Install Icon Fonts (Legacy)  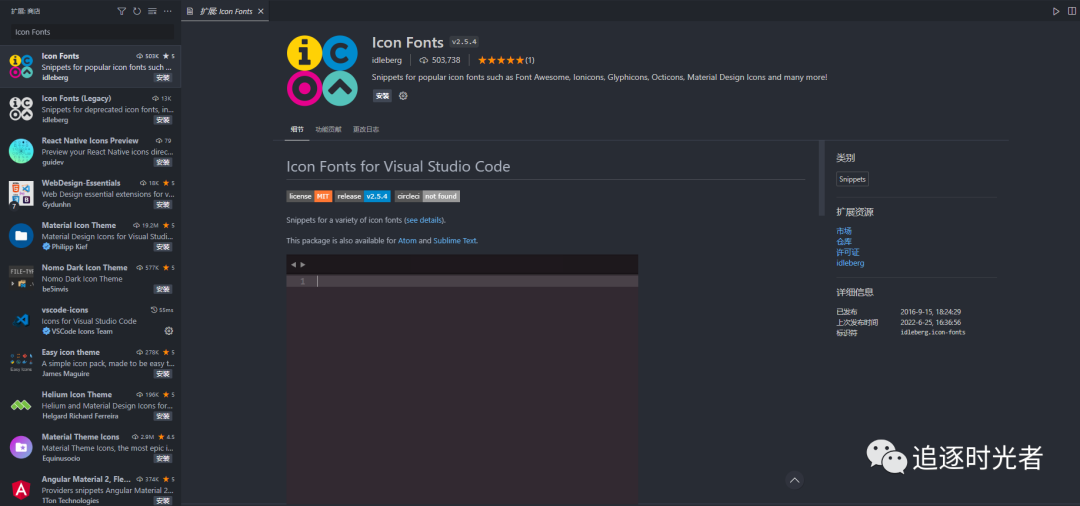[163, 120]
